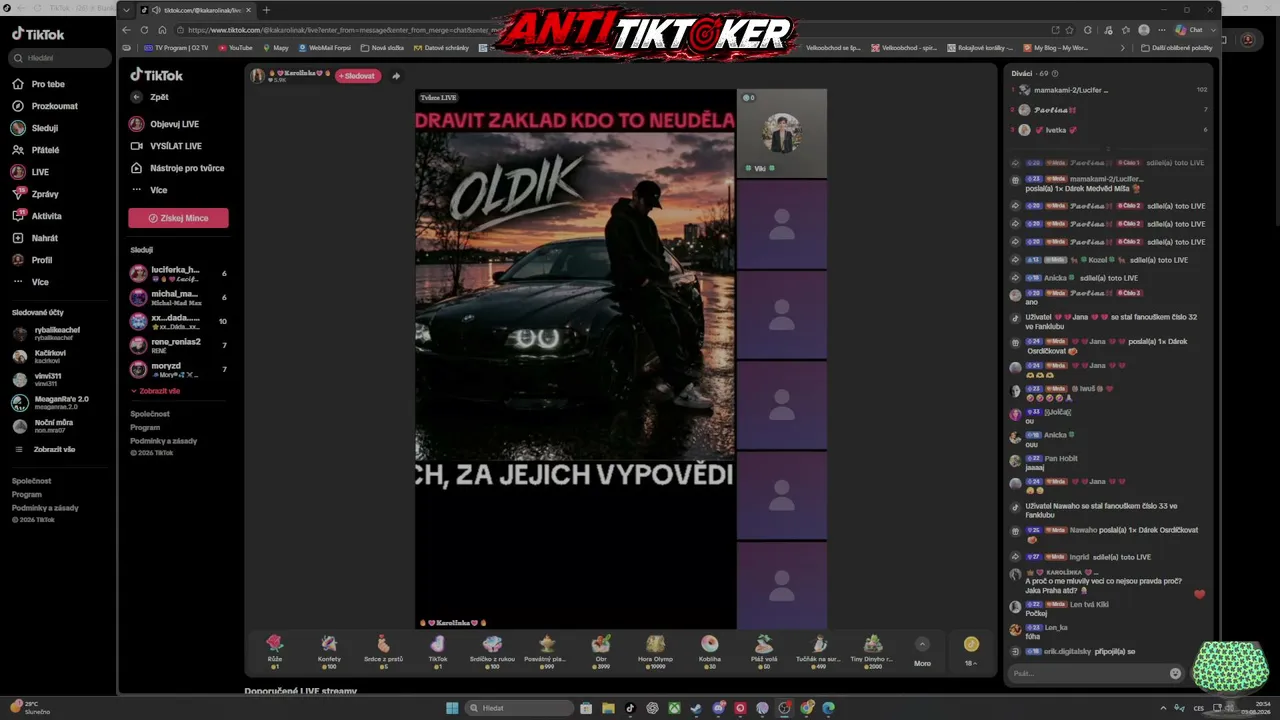The image size is (1280, 720).
Task: Open Kačírkovi account
Action: click(40, 356)
